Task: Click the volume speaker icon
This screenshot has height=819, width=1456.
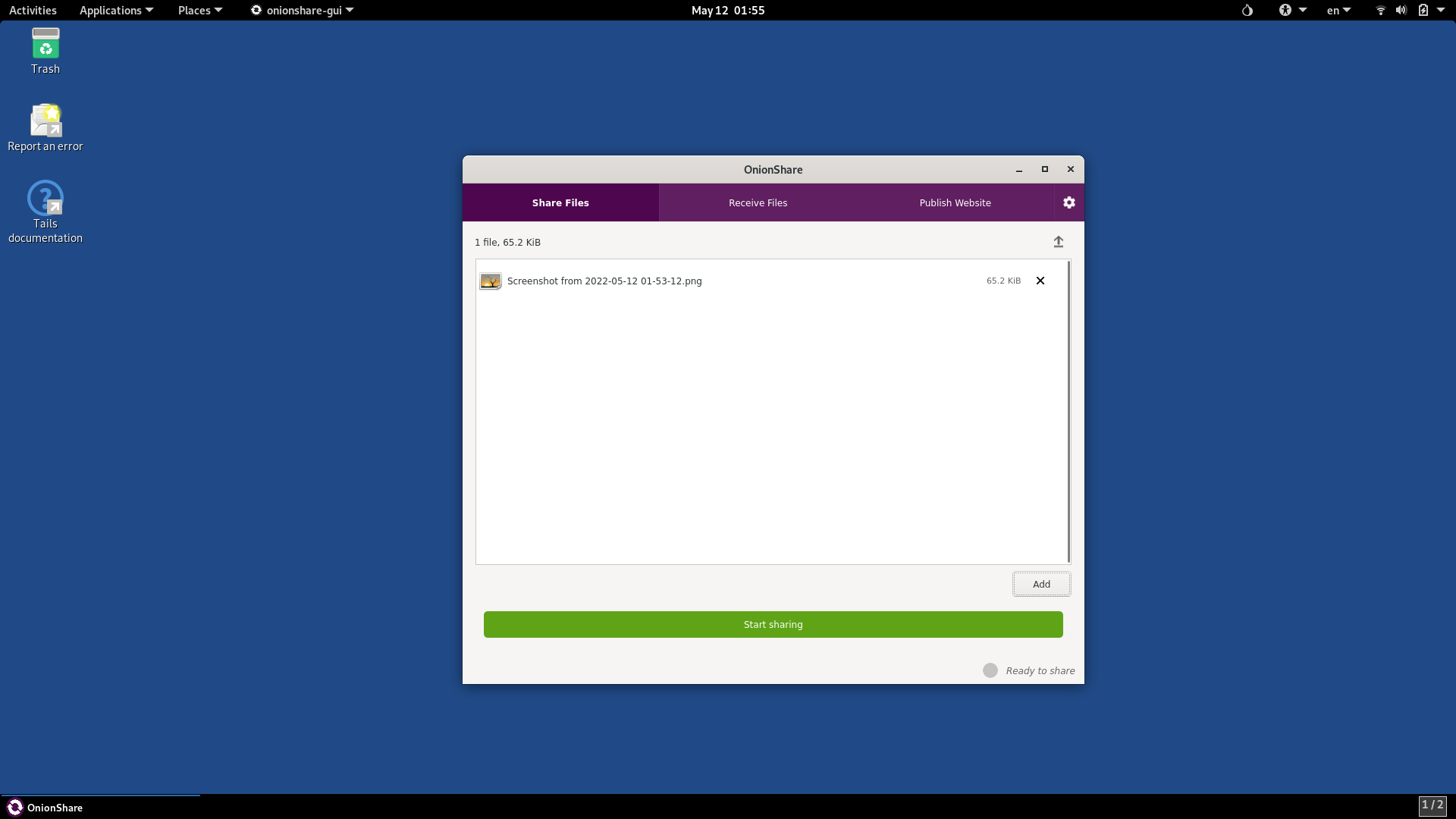Action: 1401,11
